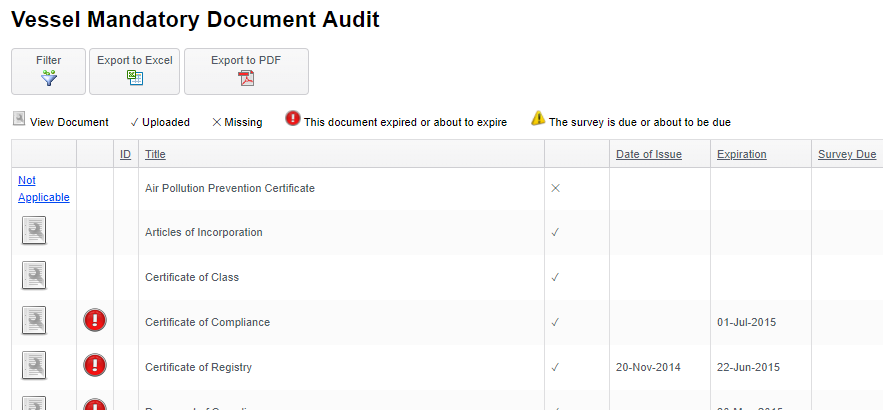Image resolution: width=883 pixels, height=410 pixels.
Task: Select Certificate of Class title text
Action: click(192, 277)
